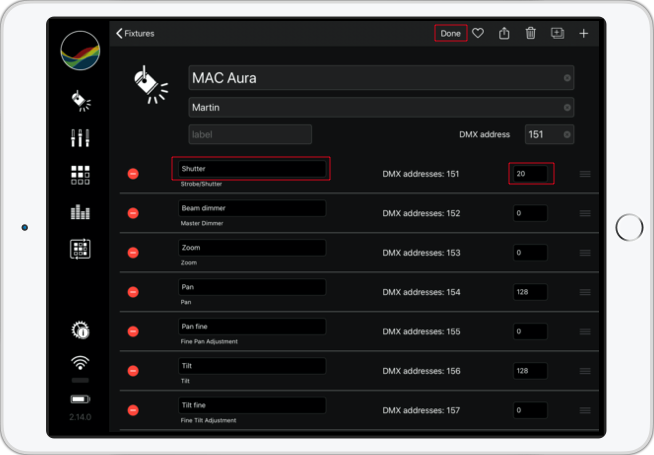The height and width of the screenshot is (455, 654).
Task: Tap the Done button
Action: 450,33
